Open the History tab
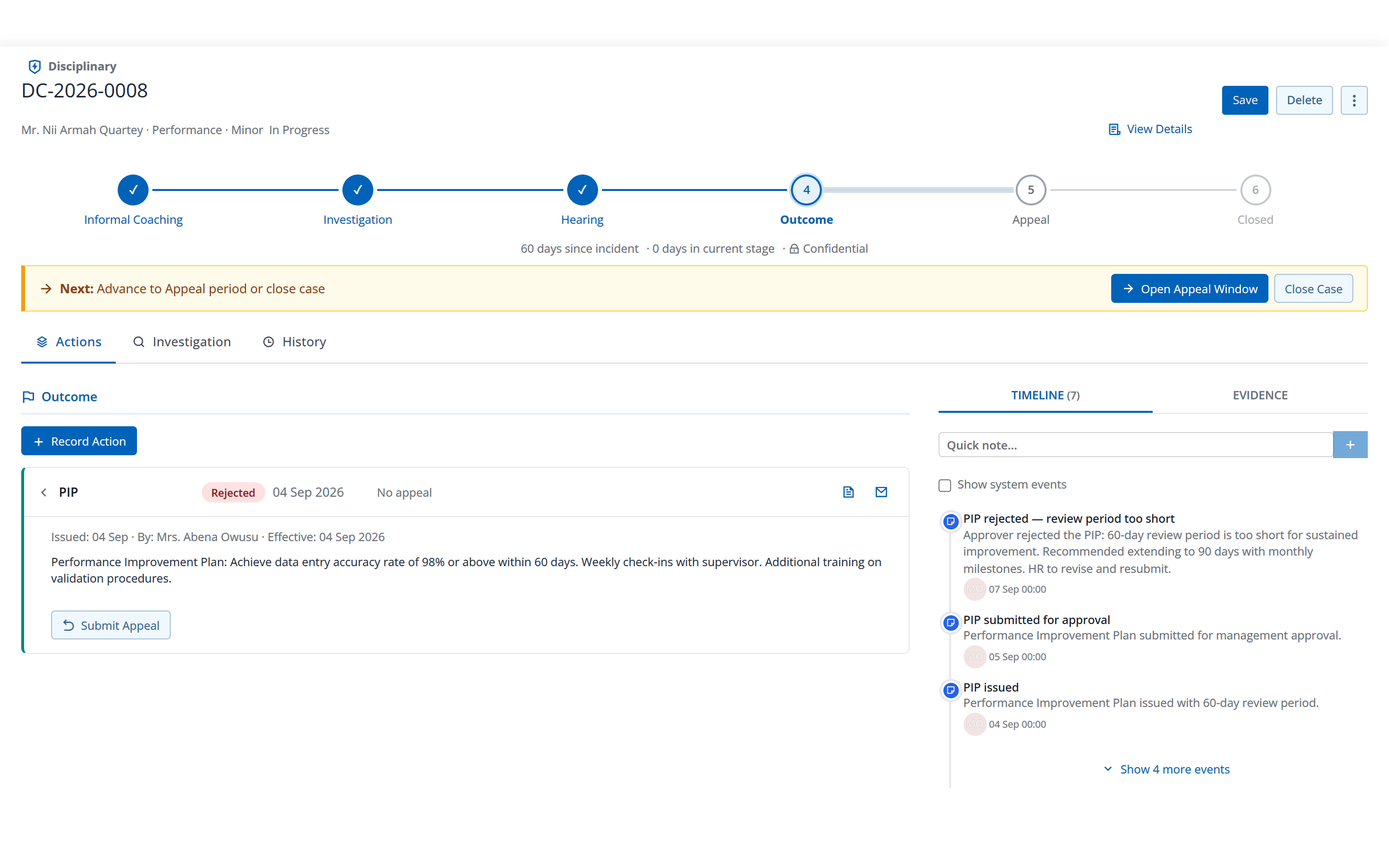Image resolution: width=1389 pixels, height=868 pixels. pyautogui.click(x=294, y=342)
